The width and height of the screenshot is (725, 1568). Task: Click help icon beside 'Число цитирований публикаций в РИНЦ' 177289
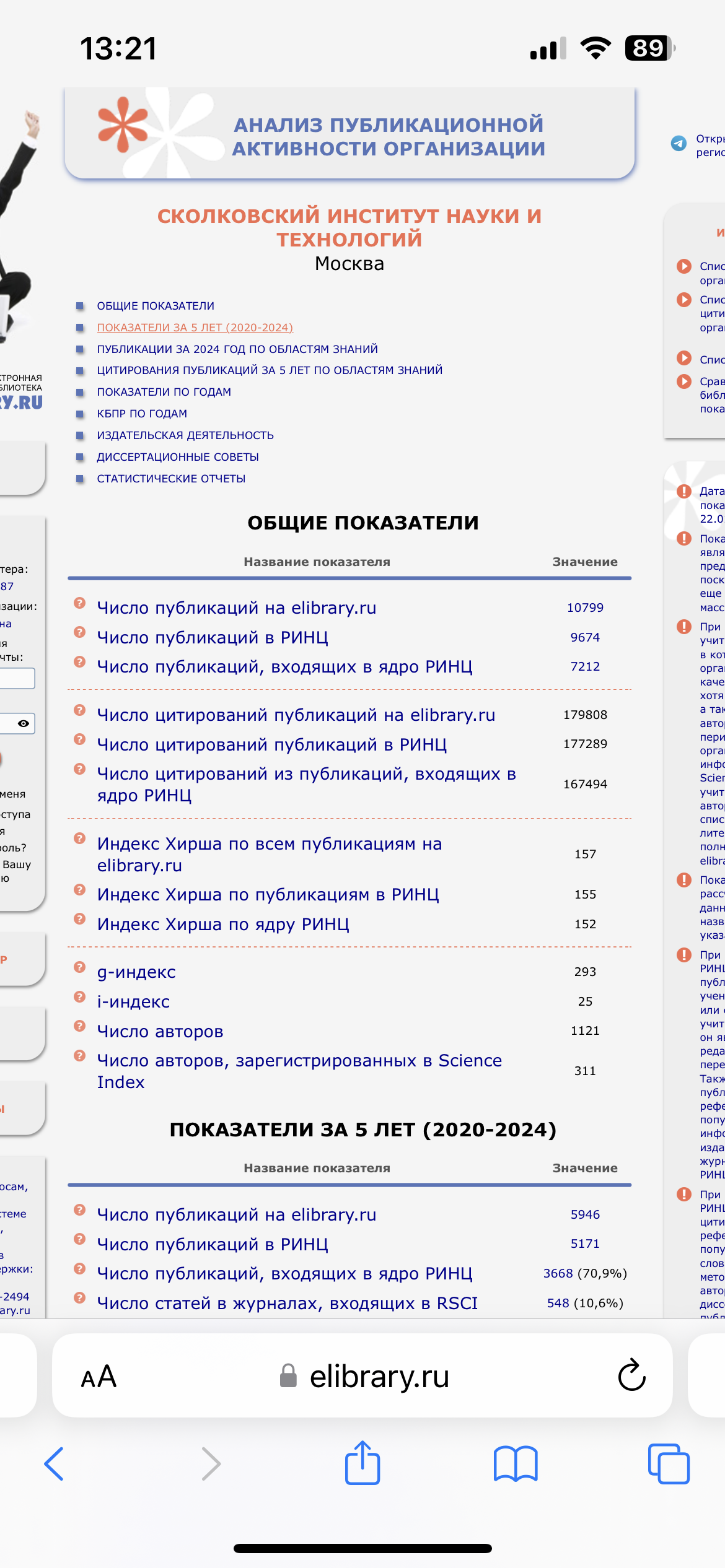tap(79, 739)
